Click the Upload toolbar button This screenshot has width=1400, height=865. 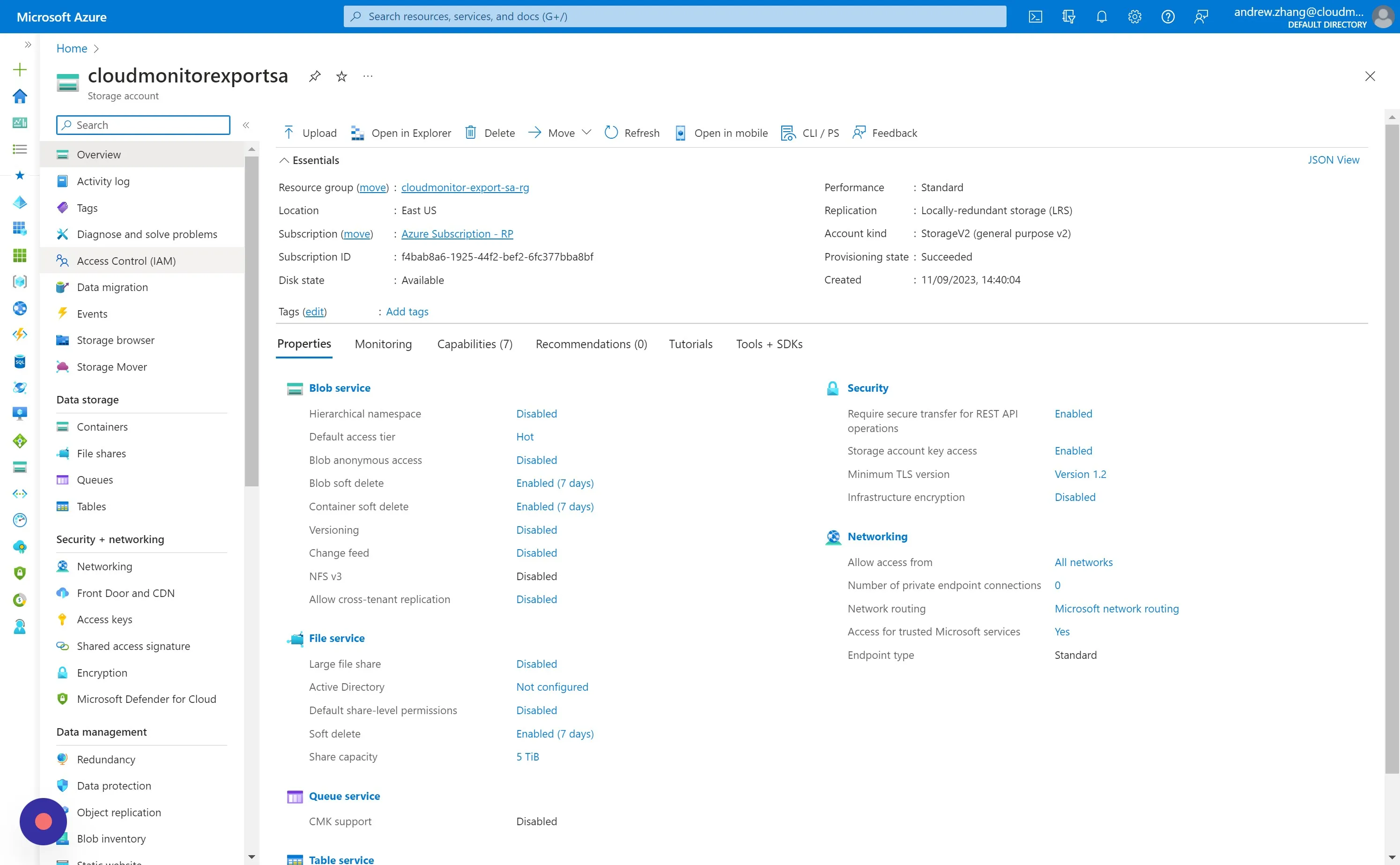tap(310, 133)
